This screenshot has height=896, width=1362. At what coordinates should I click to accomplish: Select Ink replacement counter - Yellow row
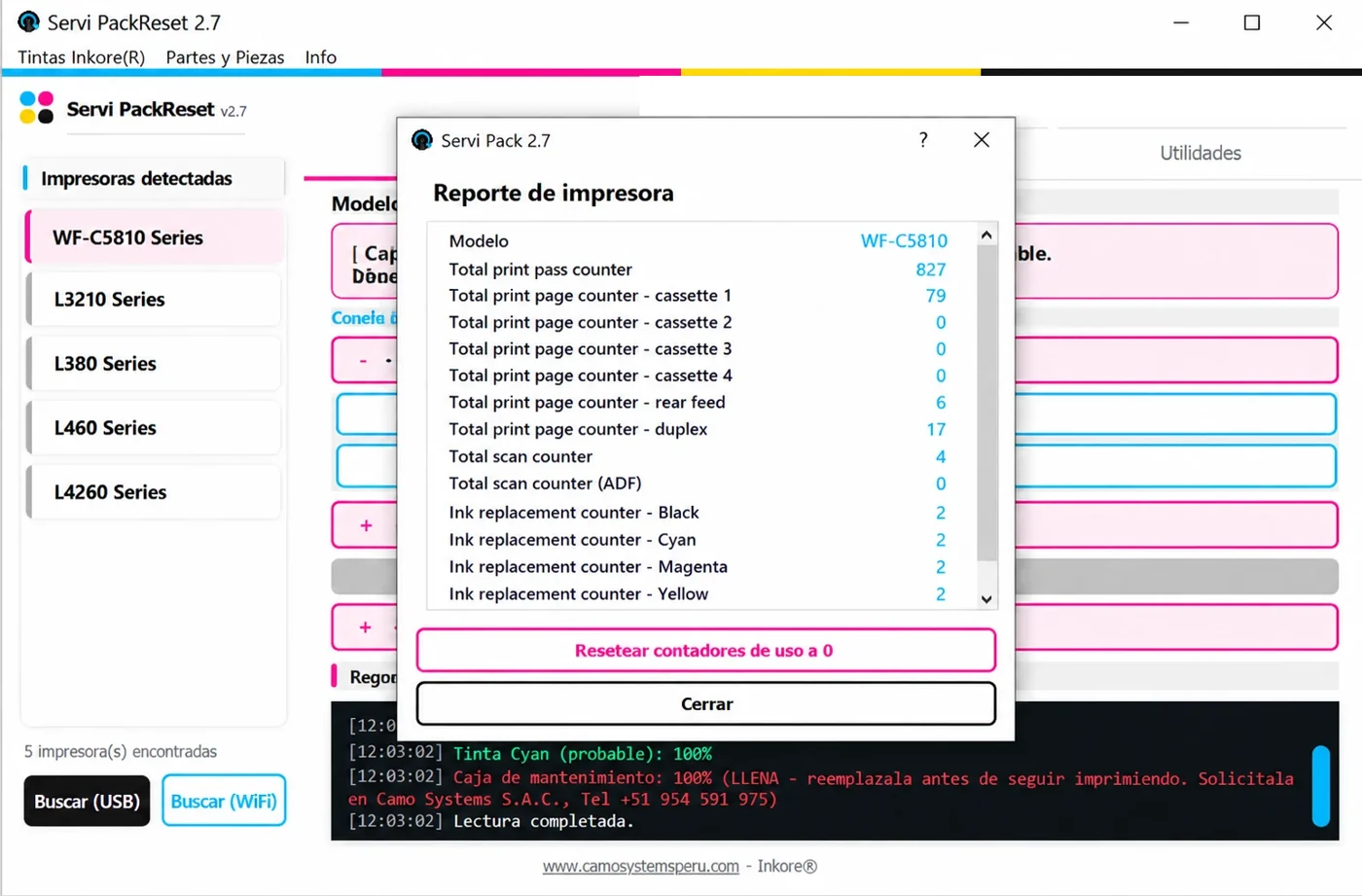coord(702,594)
